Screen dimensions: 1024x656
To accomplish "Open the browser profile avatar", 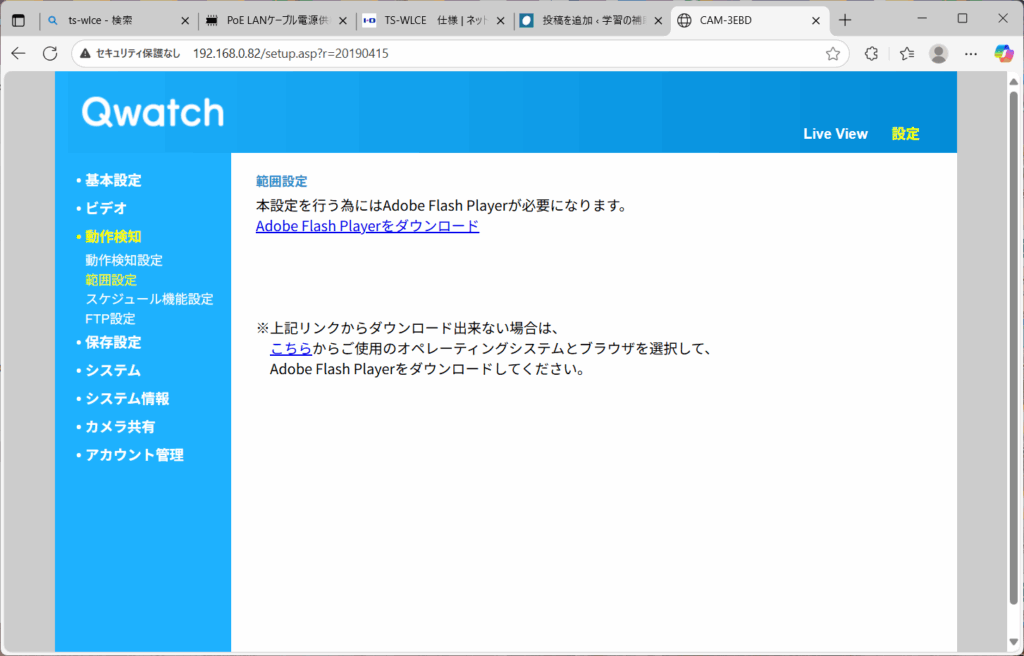I will click(938, 54).
